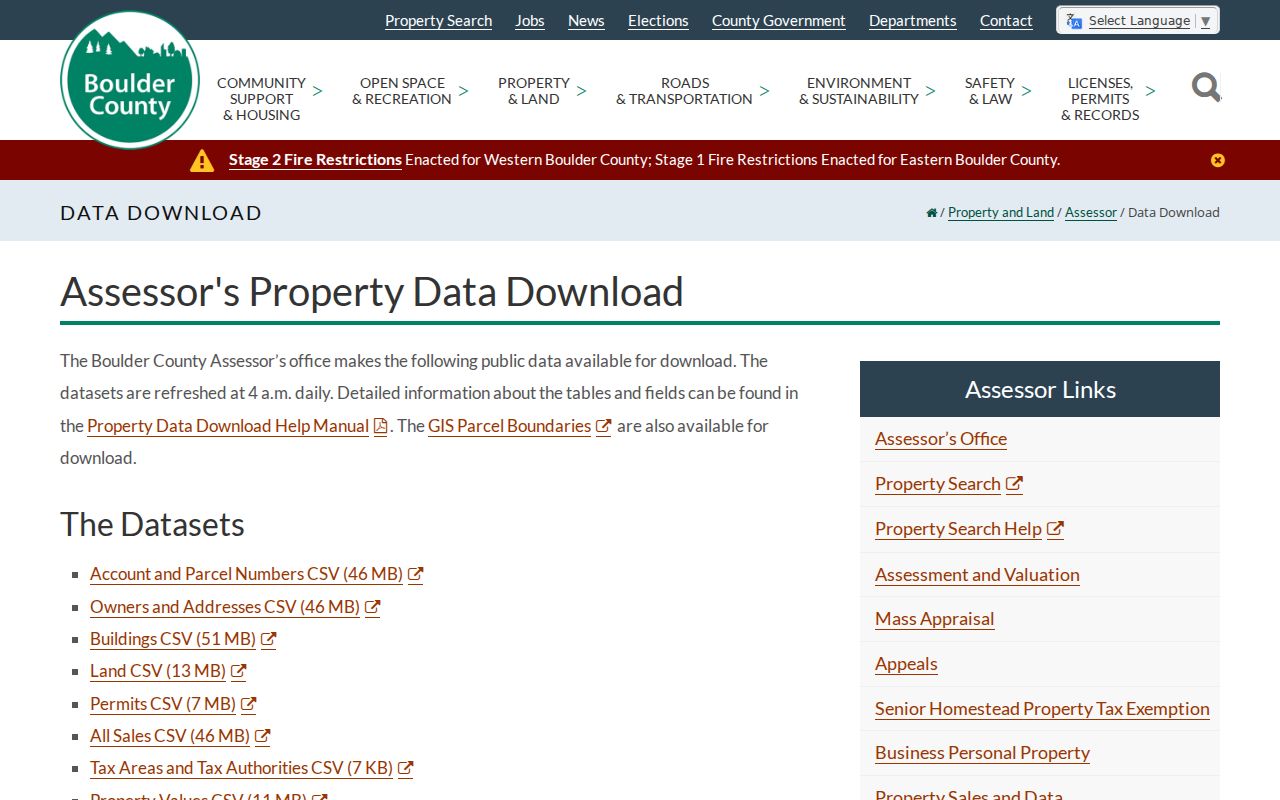The height and width of the screenshot is (800, 1280).
Task: Click the fire alert warning triangle icon
Action: coord(202,160)
